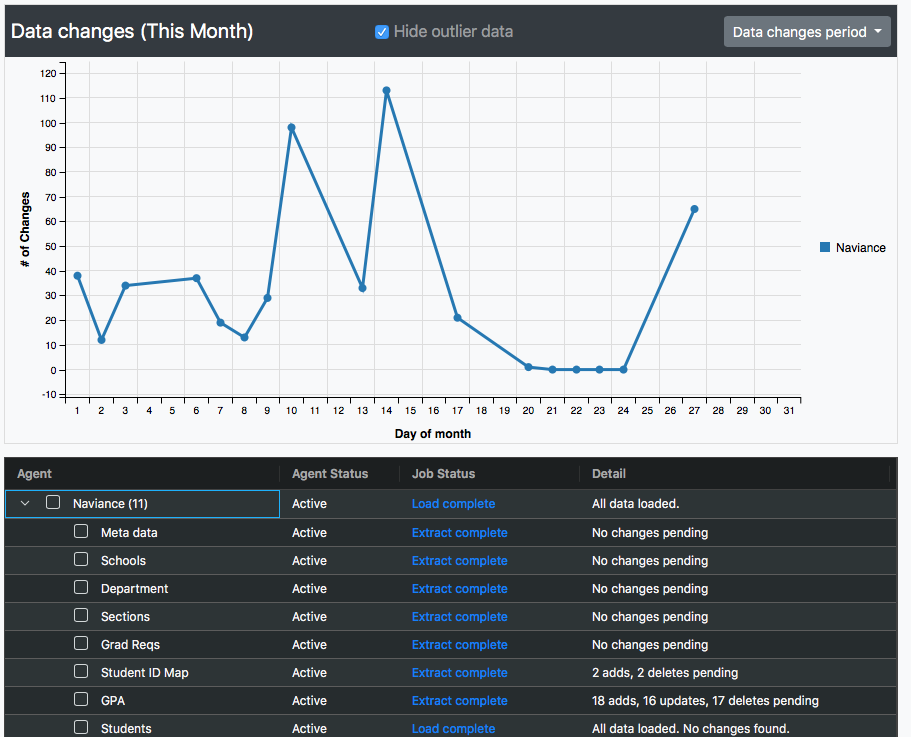Select the Detail column header

pyautogui.click(x=609, y=474)
